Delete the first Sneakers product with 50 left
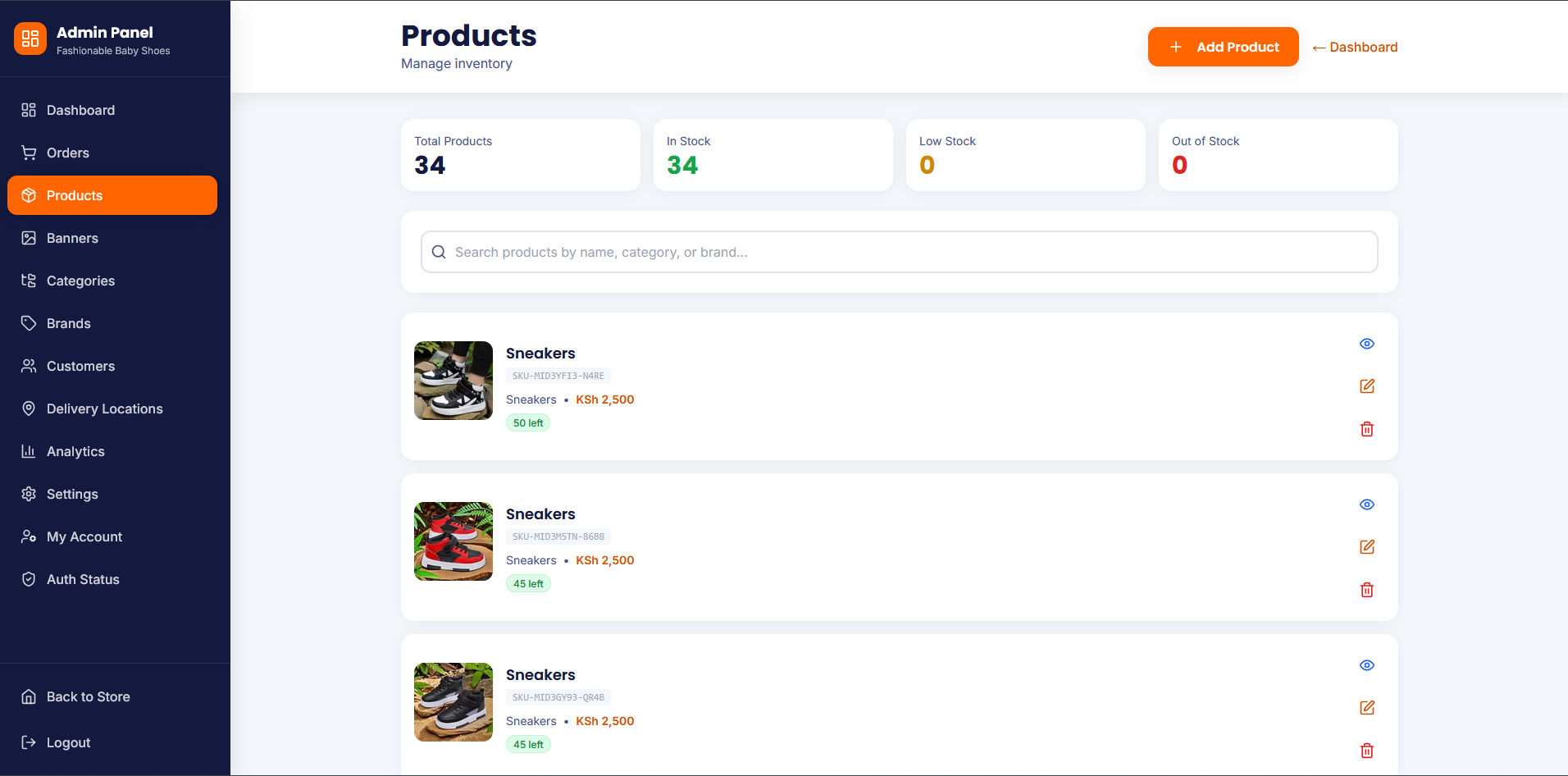Screen dimensions: 1568x776 pyautogui.click(x=1366, y=429)
